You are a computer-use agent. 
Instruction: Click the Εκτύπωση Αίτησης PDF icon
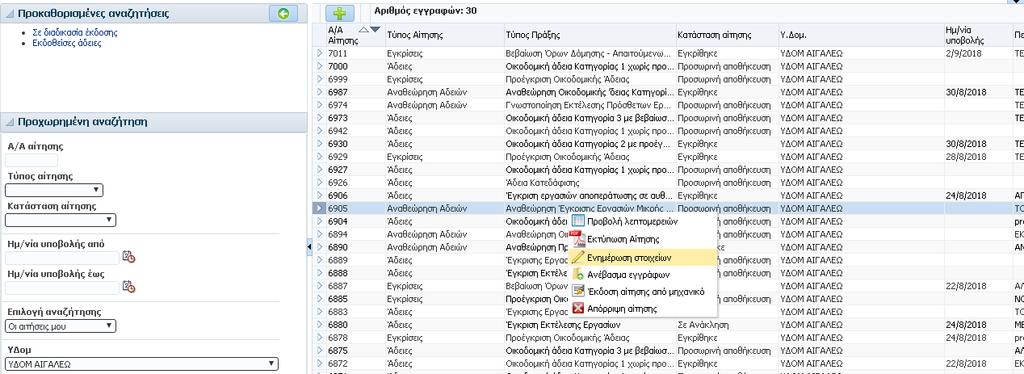tap(577, 240)
